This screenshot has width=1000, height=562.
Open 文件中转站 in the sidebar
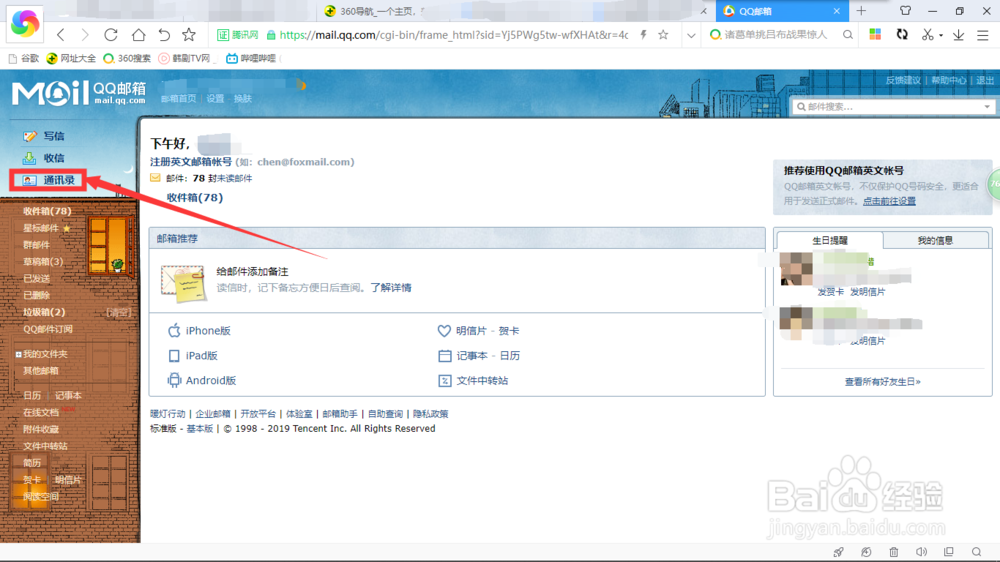click(45, 446)
